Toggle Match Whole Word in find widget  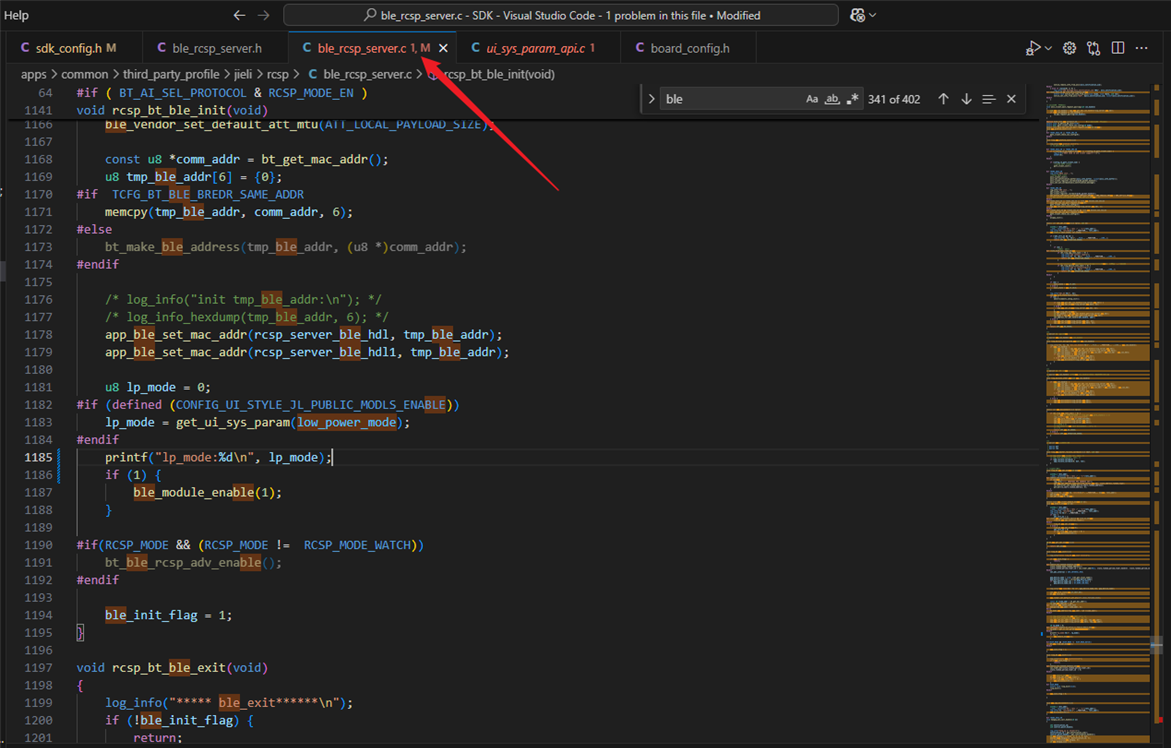click(832, 99)
